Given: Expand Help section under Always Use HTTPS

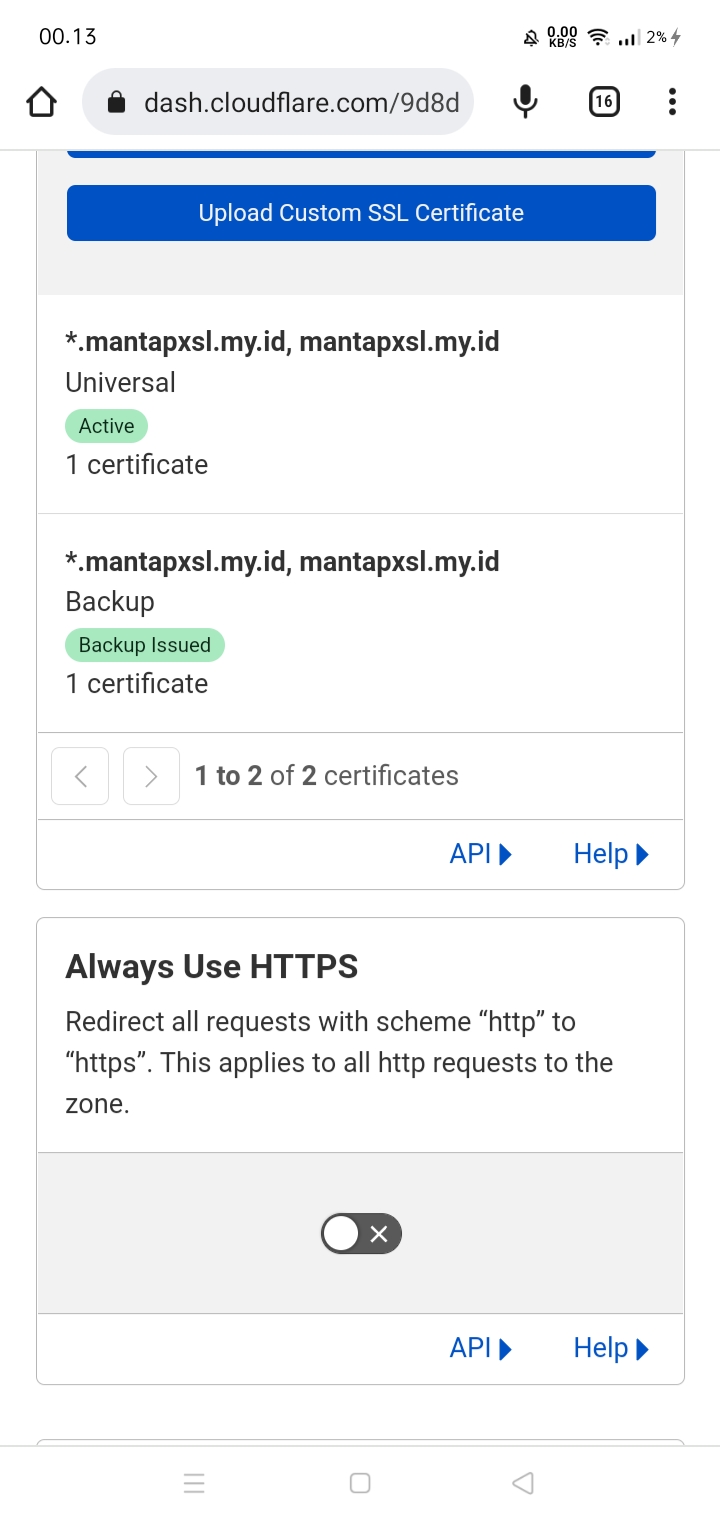Looking at the screenshot, I should tap(611, 1348).
